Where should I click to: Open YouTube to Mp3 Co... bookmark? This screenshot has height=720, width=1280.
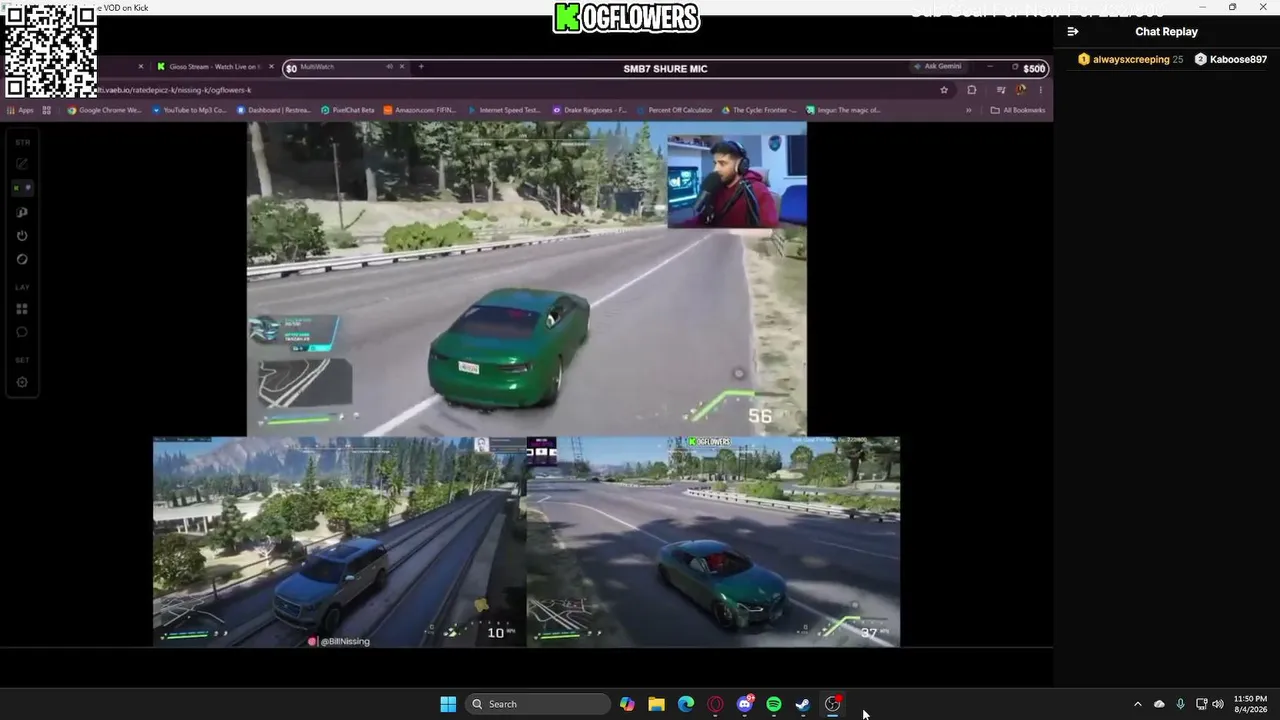click(x=188, y=110)
